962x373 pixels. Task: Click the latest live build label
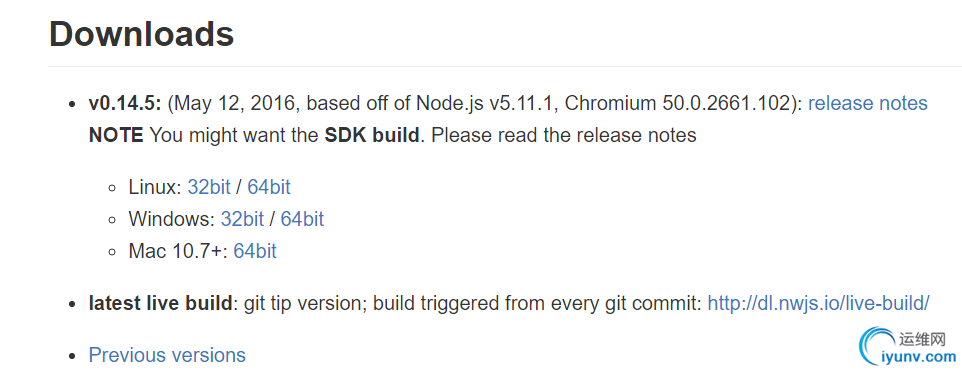pos(161,302)
